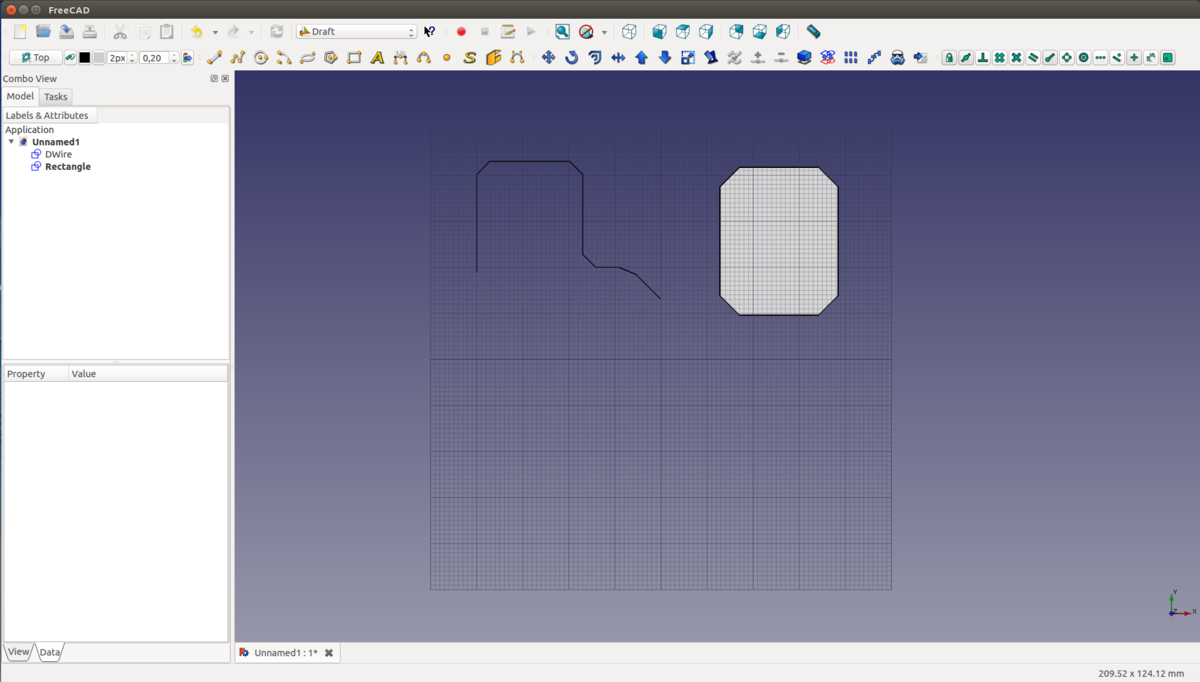This screenshot has height=682, width=1200.
Task: Pick the Text annotation tool
Action: pos(377,58)
